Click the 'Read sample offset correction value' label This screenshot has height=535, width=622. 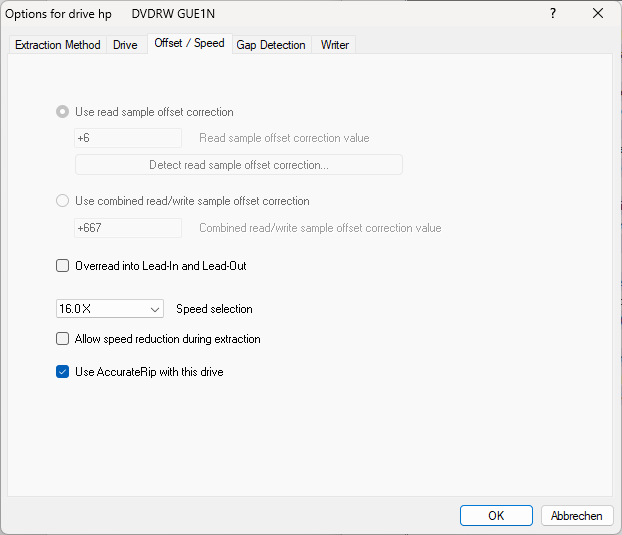tap(284, 138)
